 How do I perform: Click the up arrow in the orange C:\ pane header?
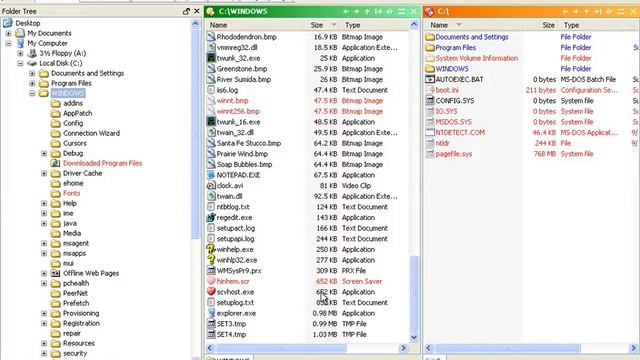pos(587,11)
